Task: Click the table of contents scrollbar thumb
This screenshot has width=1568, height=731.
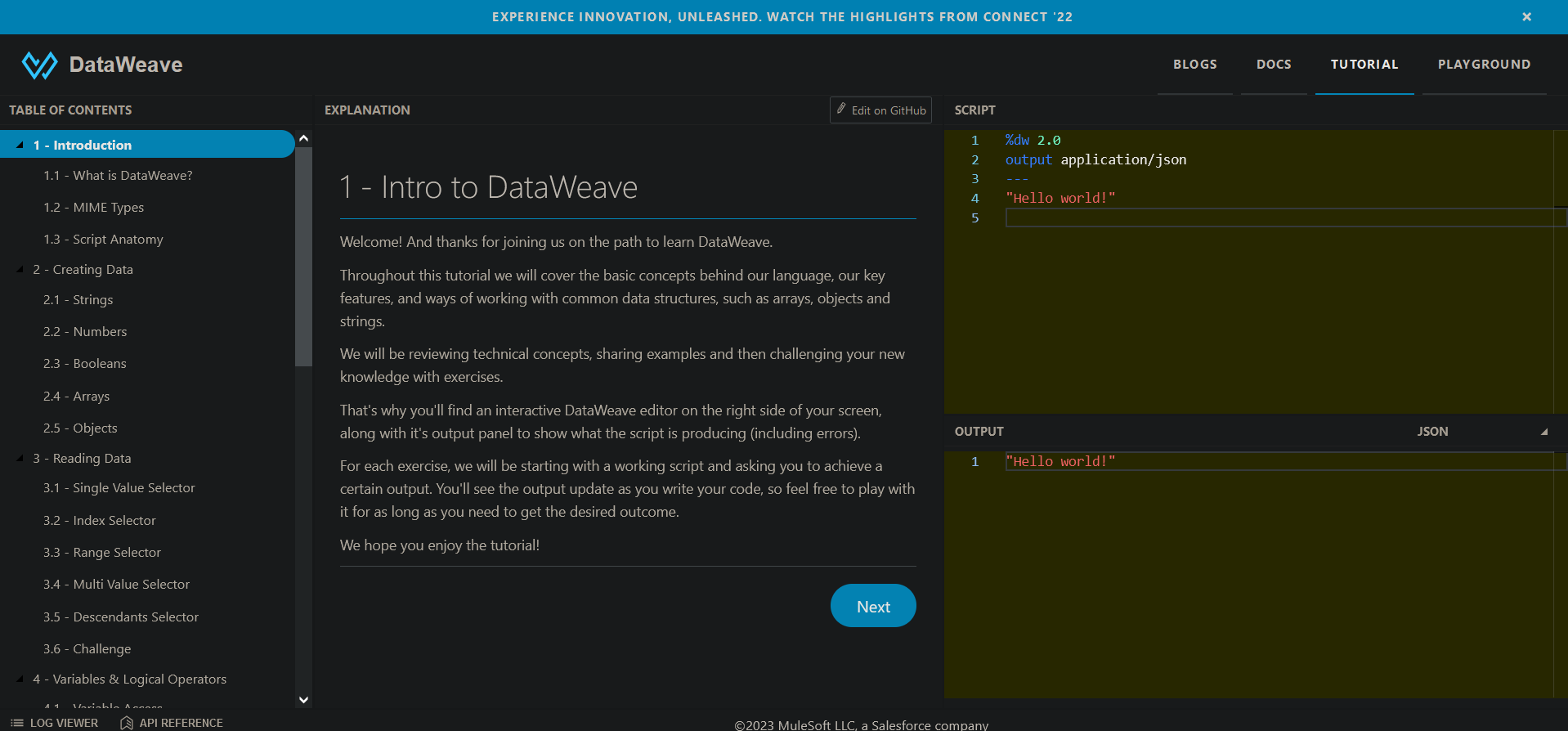Action: click(x=303, y=256)
